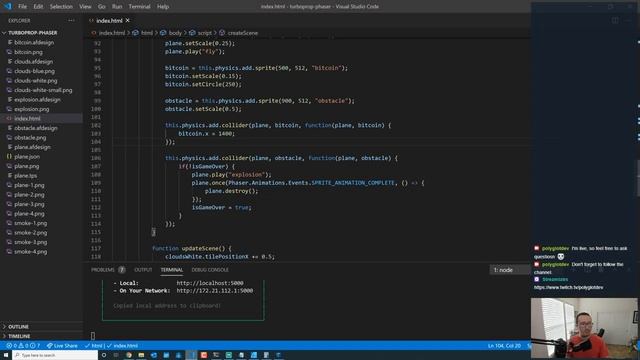Click the webcam video overlay
The image size is (640, 360).
(x=584, y=328)
